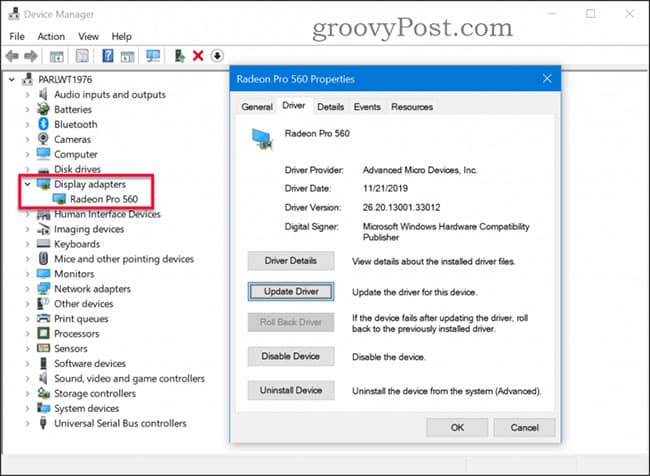This screenshot has height=476, width=650.
Task: Collapse the Display adapters node
Action: tap(27, 184)
